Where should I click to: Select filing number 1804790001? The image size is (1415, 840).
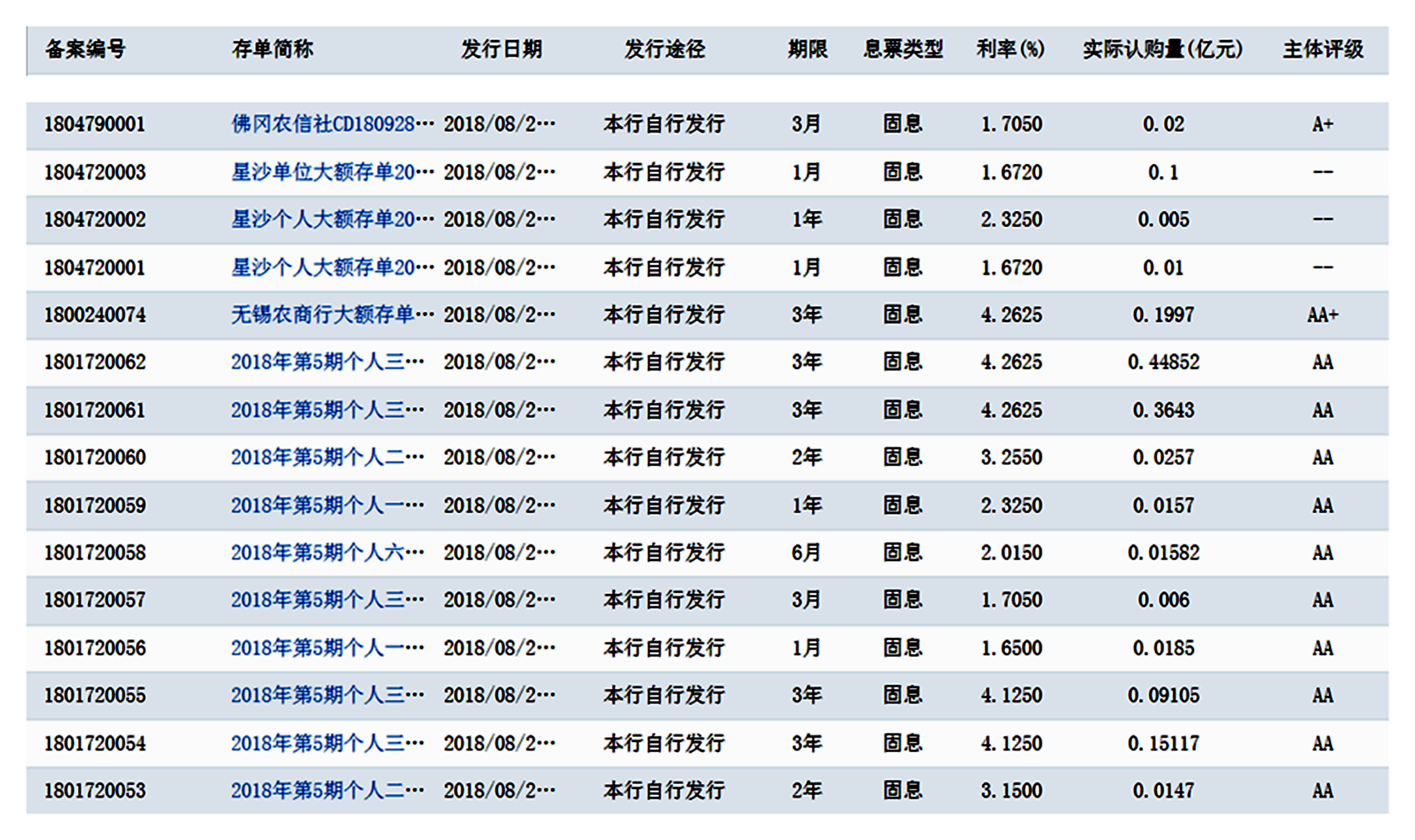click(95, 124)
